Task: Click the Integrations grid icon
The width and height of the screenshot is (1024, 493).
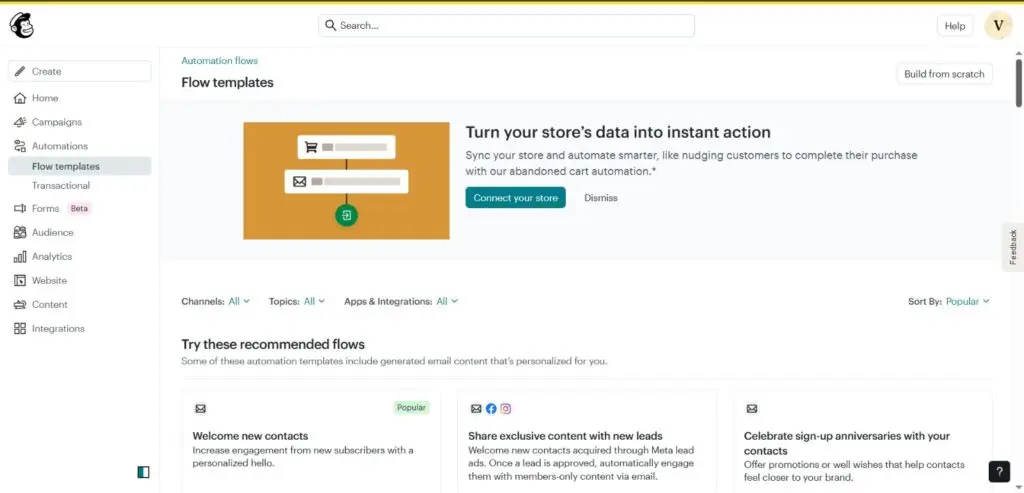Action: (x=20, y=329)
